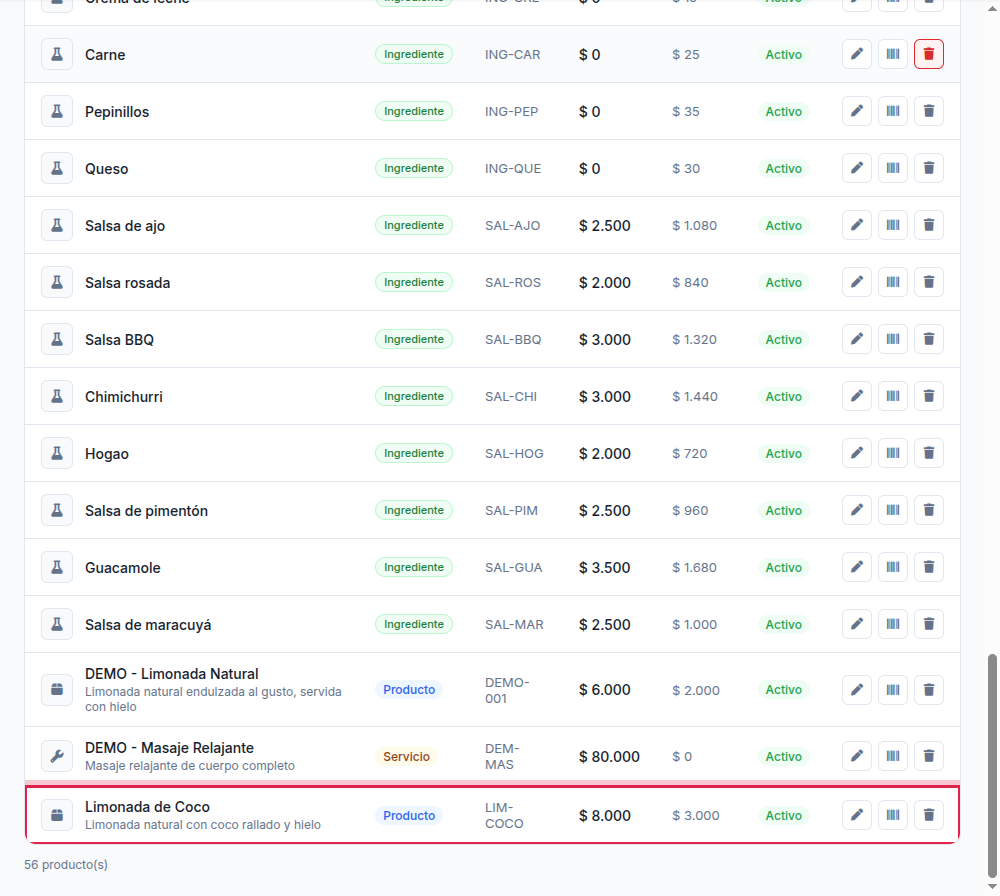
Task: Click the $ 80.000 price
Action: pos(609,756)
